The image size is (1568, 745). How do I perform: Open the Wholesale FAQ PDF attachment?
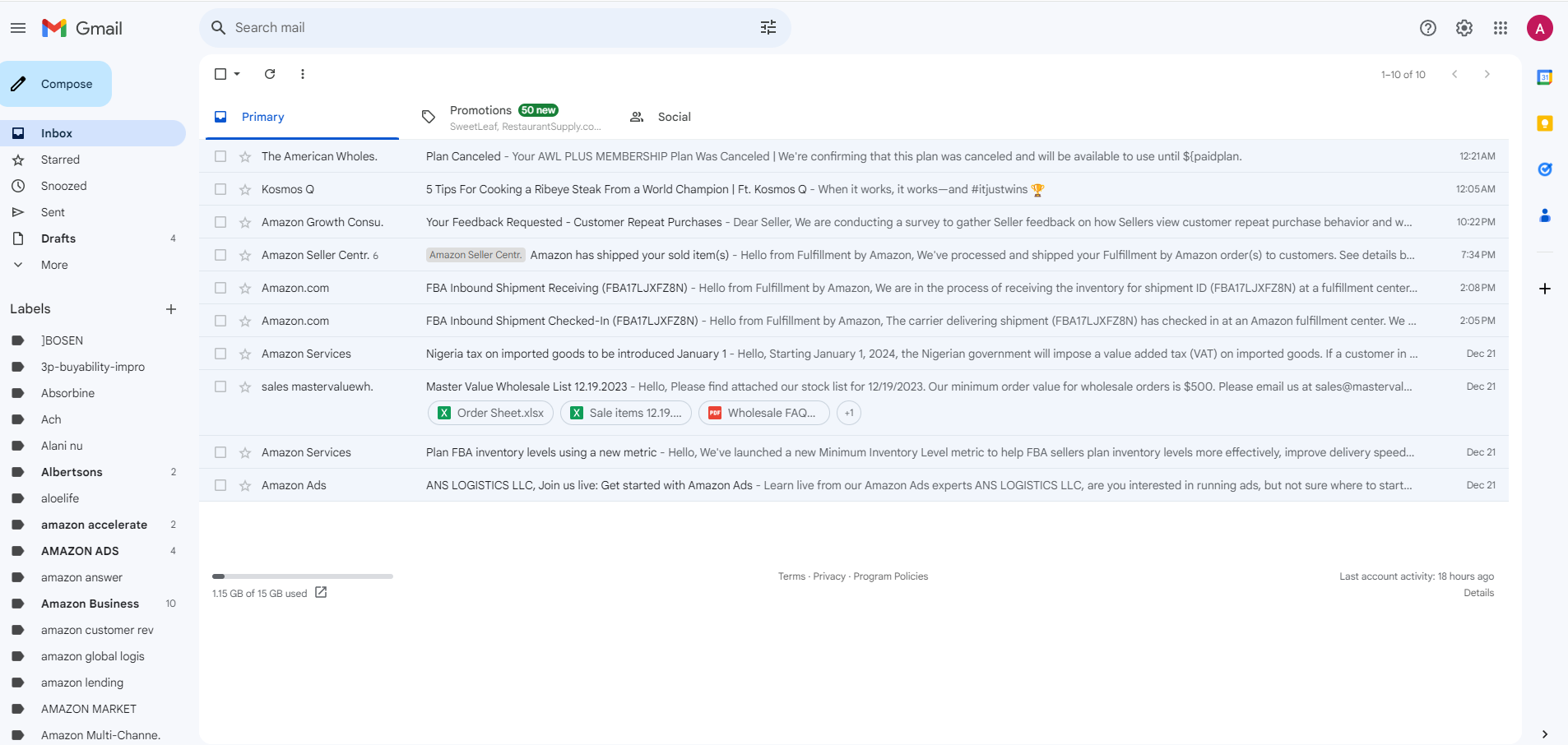(x=764, y=413)
